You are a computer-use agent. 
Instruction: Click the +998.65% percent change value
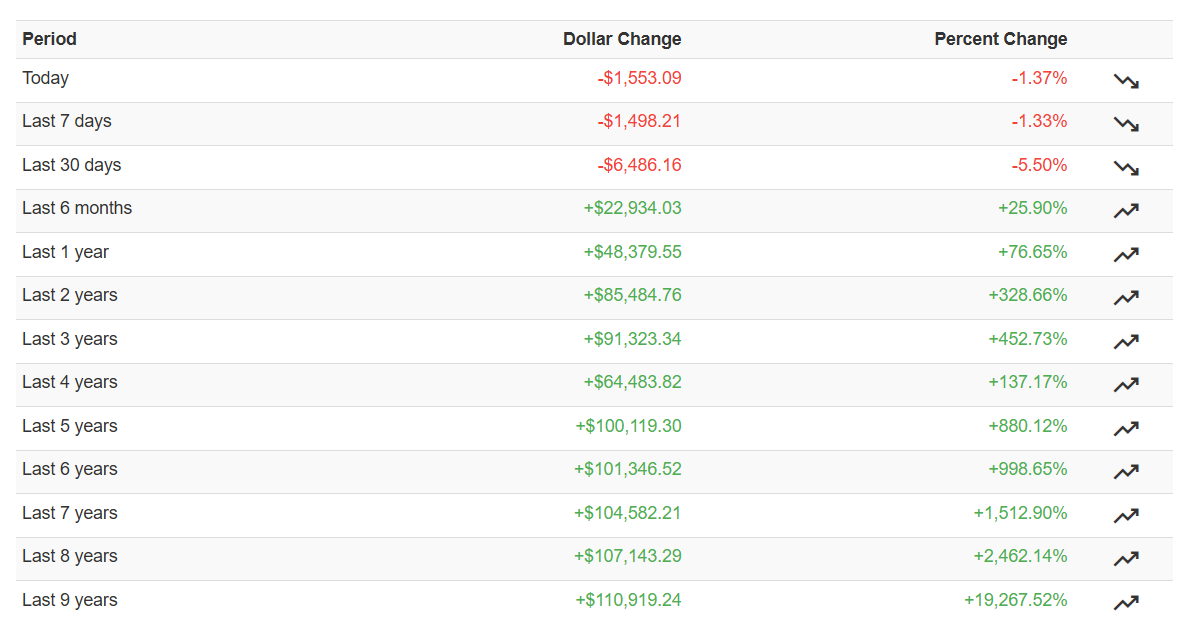(1027, 469)
